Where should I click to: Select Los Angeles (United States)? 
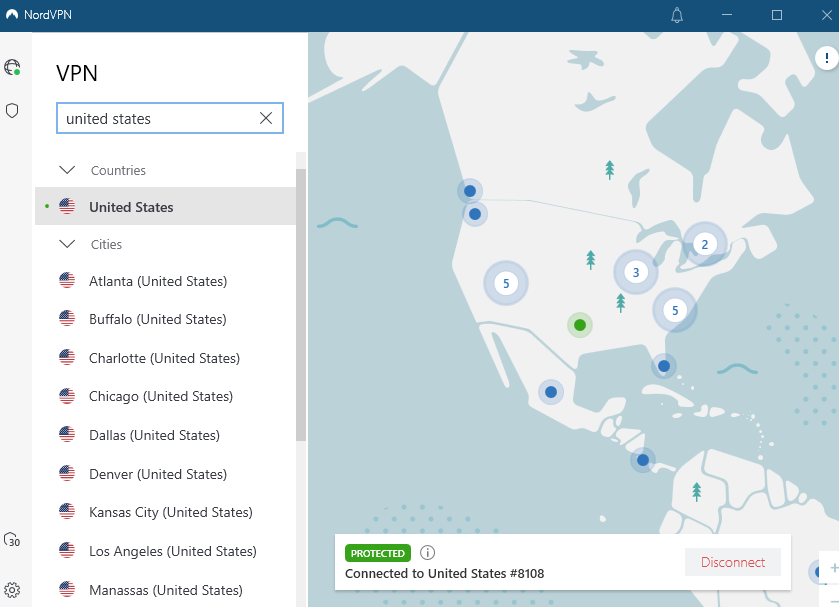(x=165, y=551)
